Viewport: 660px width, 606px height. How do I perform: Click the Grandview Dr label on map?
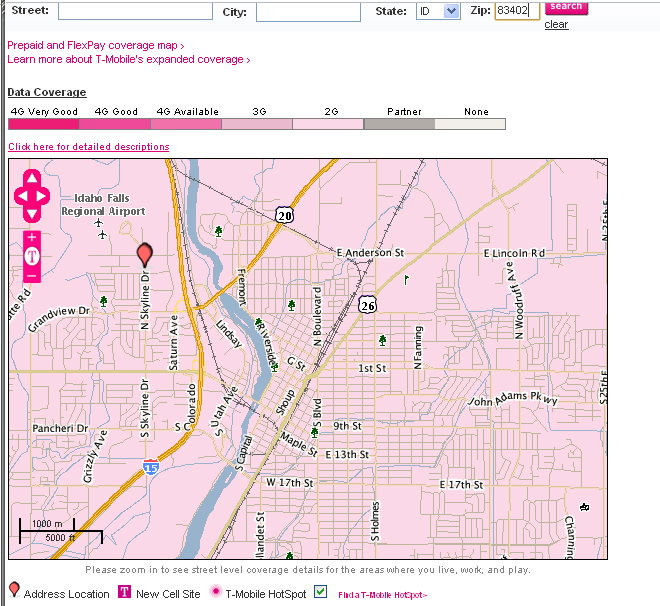coord(59,318)
